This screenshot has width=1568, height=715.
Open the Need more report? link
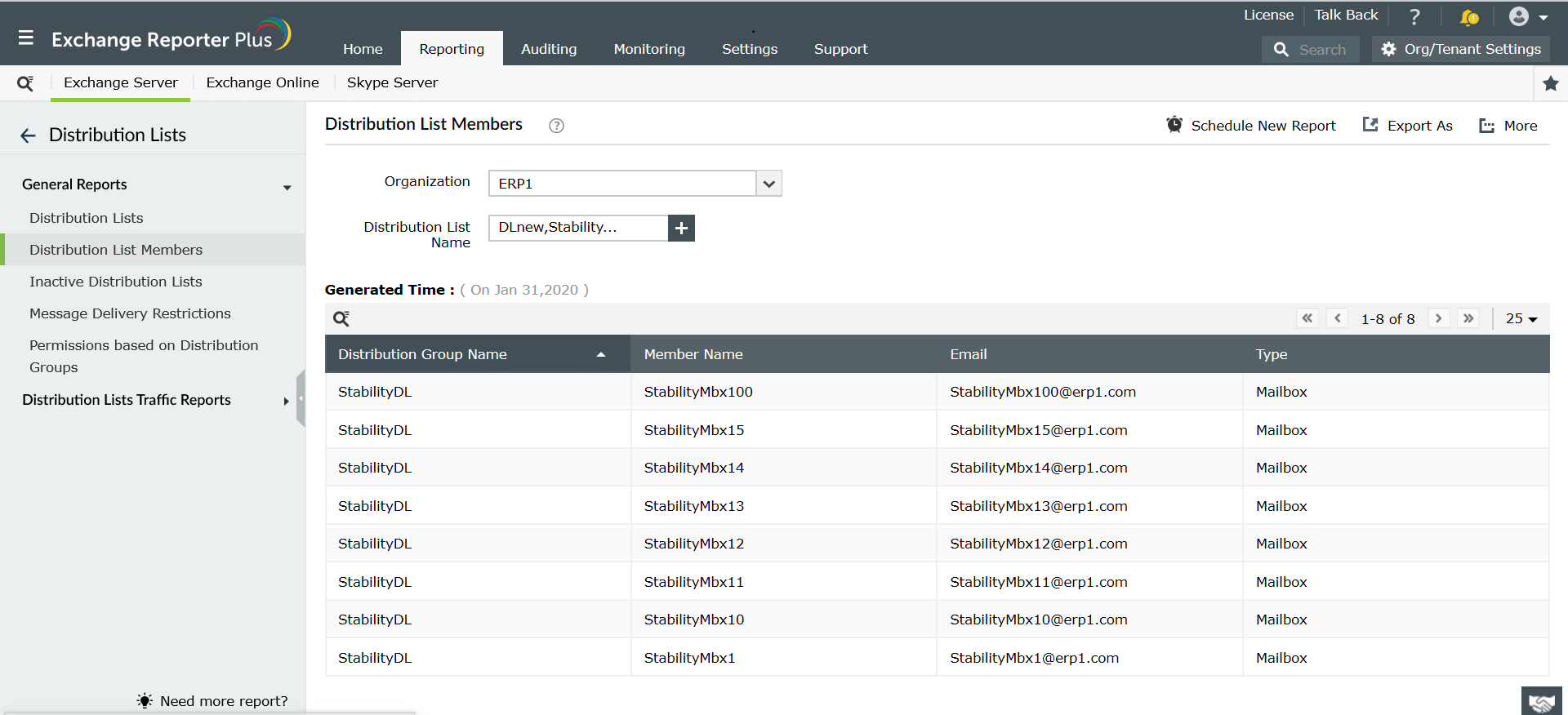point(224,701)
